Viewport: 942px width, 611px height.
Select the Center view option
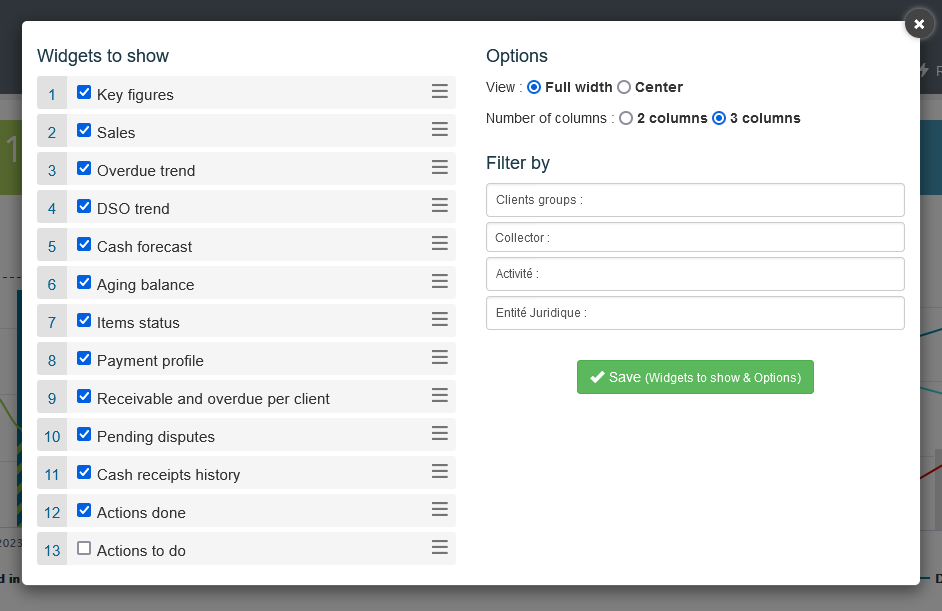coord(624,87)
